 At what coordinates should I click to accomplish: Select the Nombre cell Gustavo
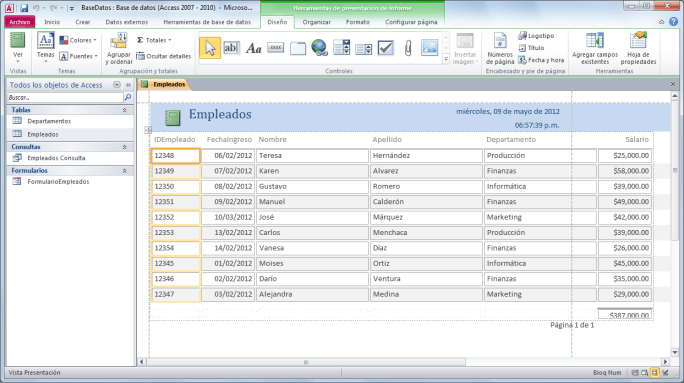pyautogui.click(x=312, y=187)
